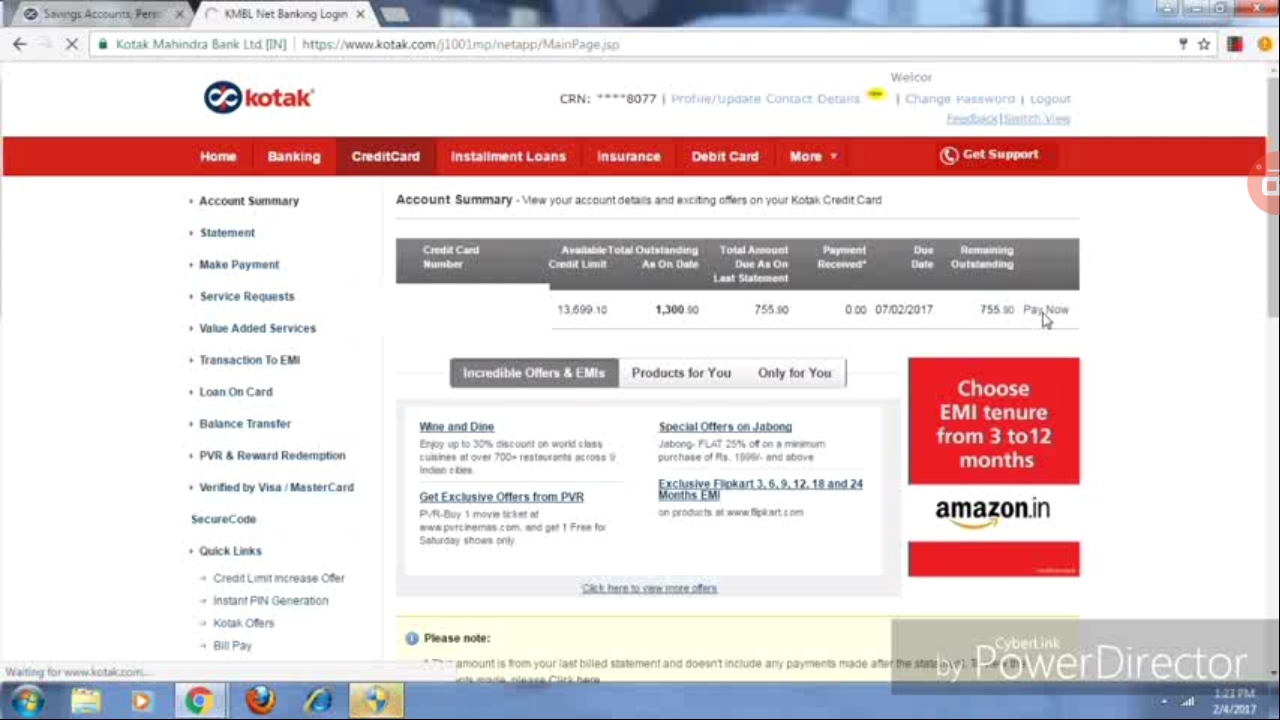The width and height of the screenshot is (1280, 720).
Task: Click the Please note info icon
Action: (x=411, y=638)
